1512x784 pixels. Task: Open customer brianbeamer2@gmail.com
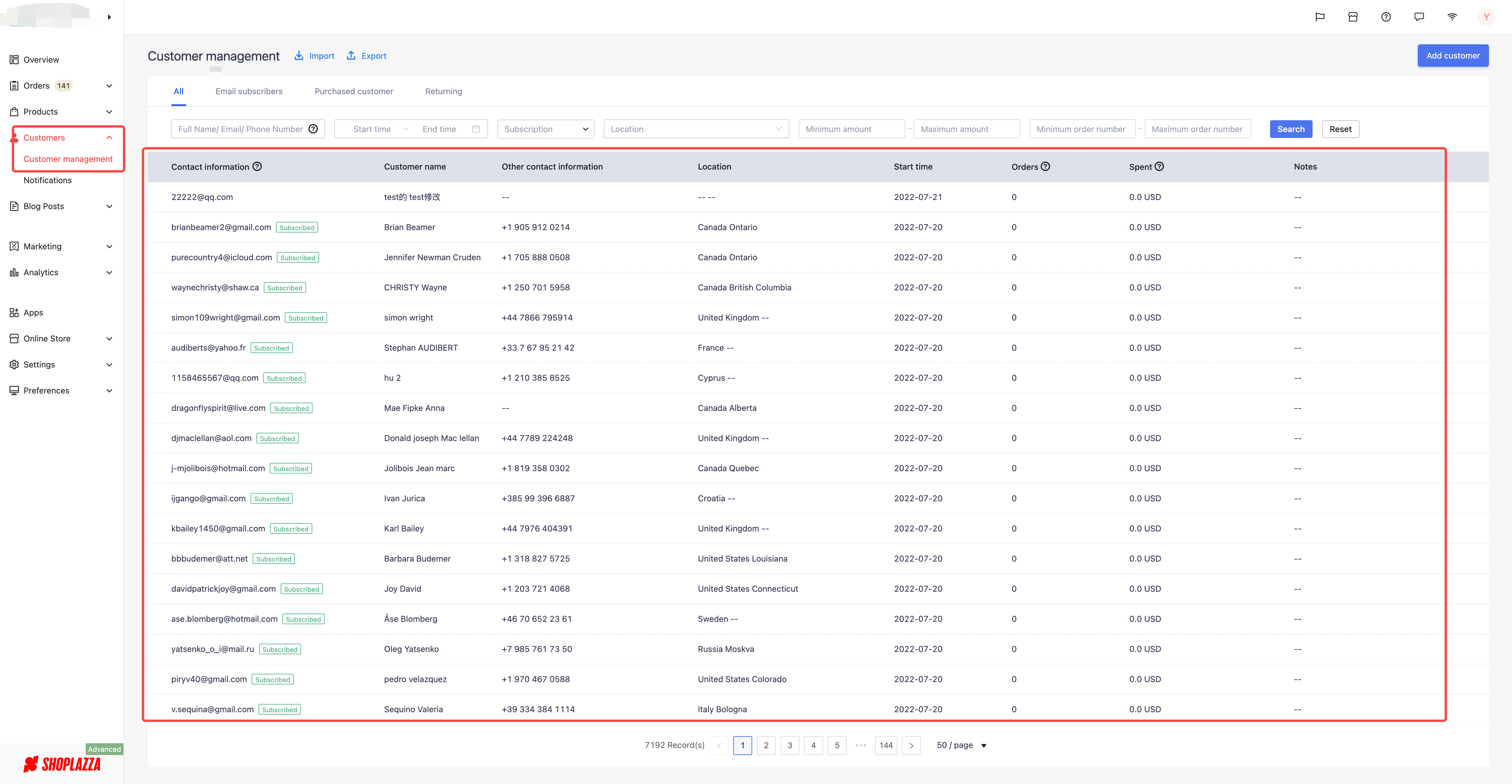click(221, 227)
